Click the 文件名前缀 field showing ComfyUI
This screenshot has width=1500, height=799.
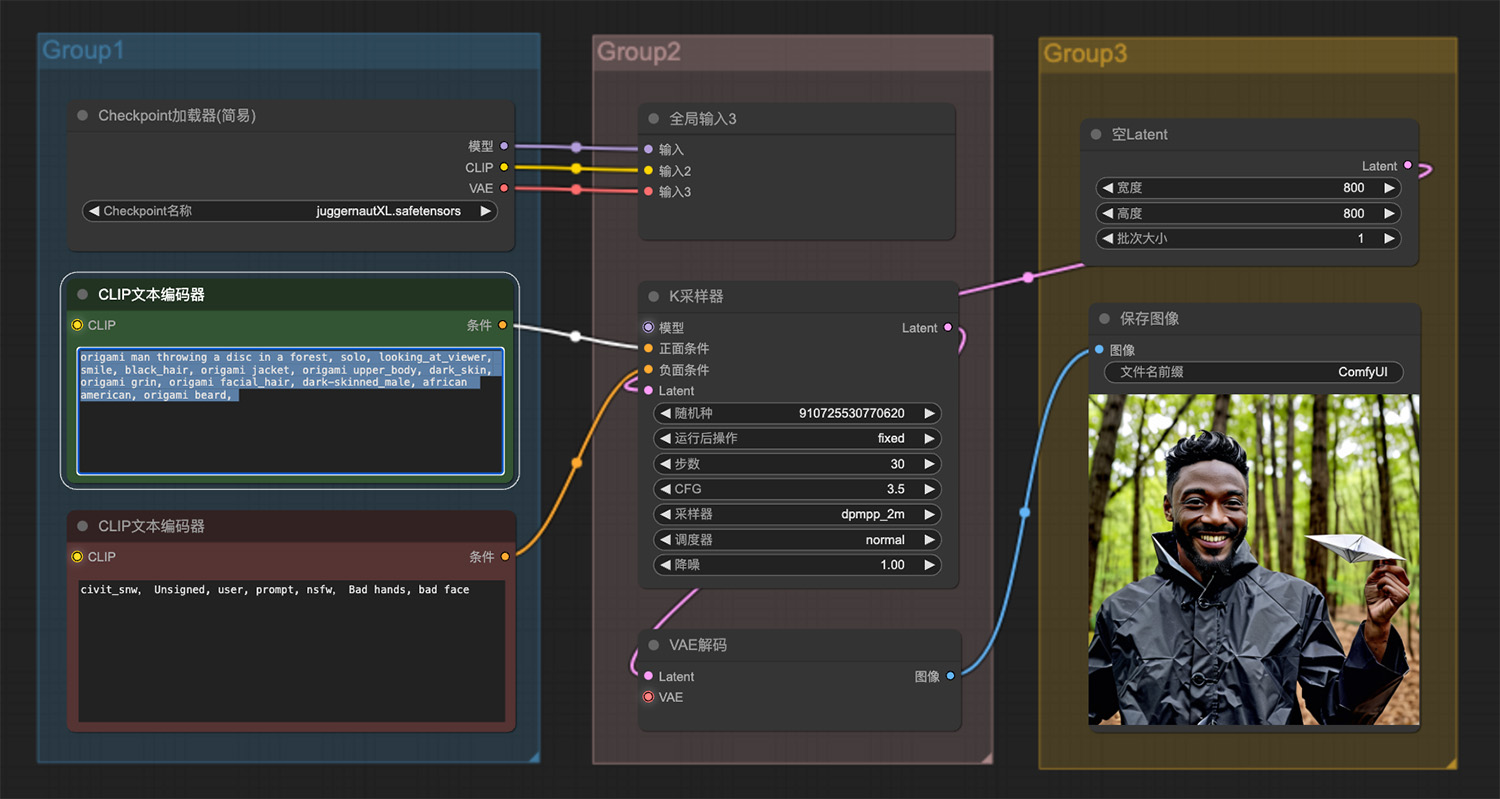tap(1254, 372)
